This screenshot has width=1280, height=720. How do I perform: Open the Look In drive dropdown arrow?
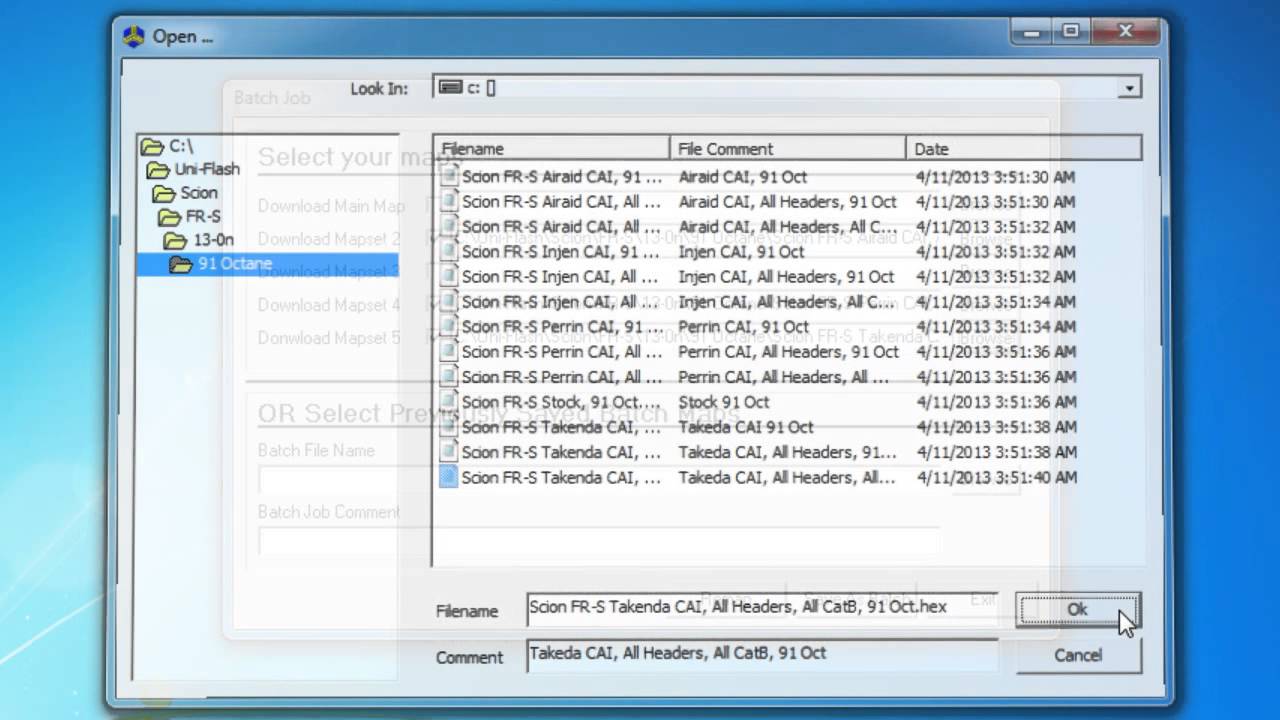[x=1129, y=88]
